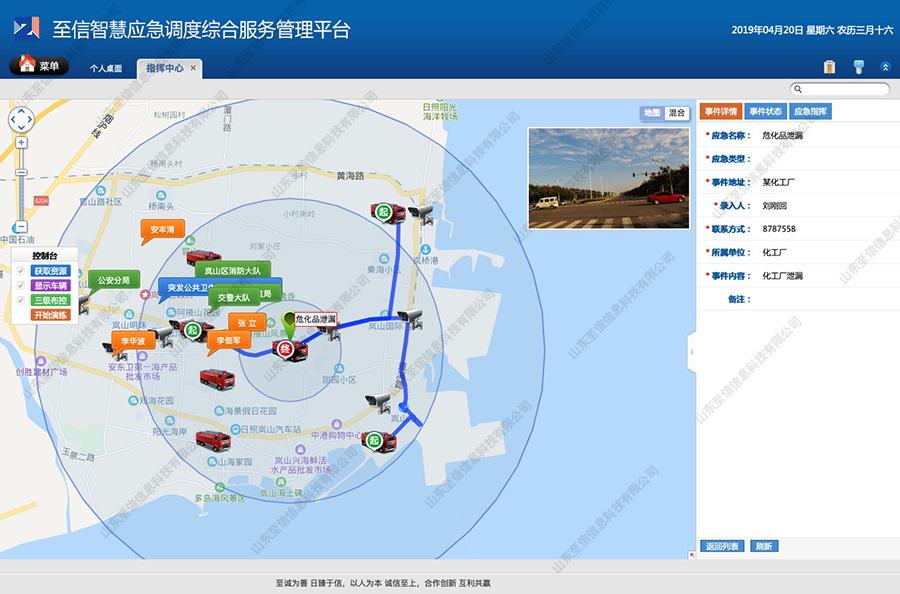Click the 公安分局 map label

point(114,280)
